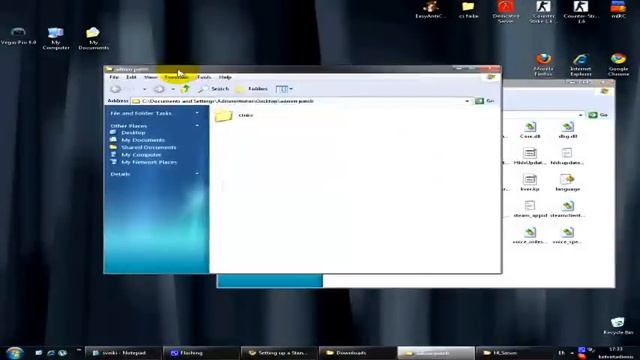Select dbg.dll file in back window
This screenshot has height=360, width=640.
click(567, 131)
